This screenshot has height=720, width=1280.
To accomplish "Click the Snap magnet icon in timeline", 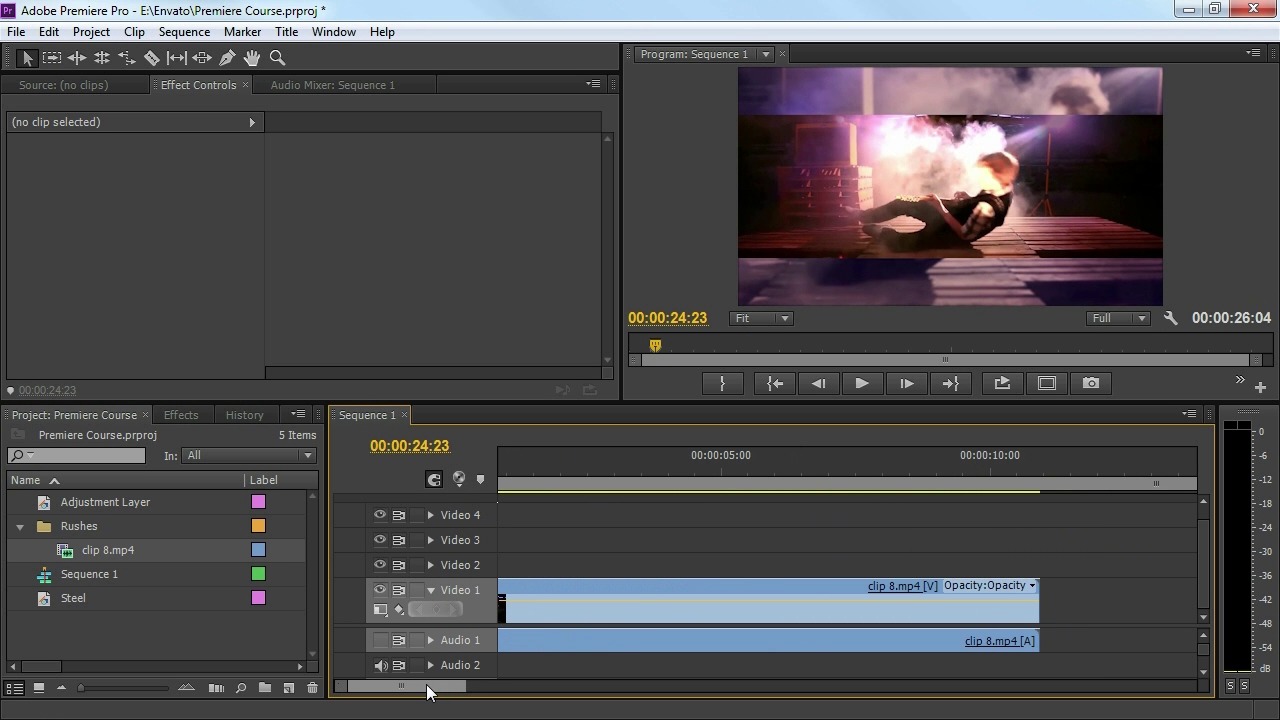I will [x=434, y=480].
